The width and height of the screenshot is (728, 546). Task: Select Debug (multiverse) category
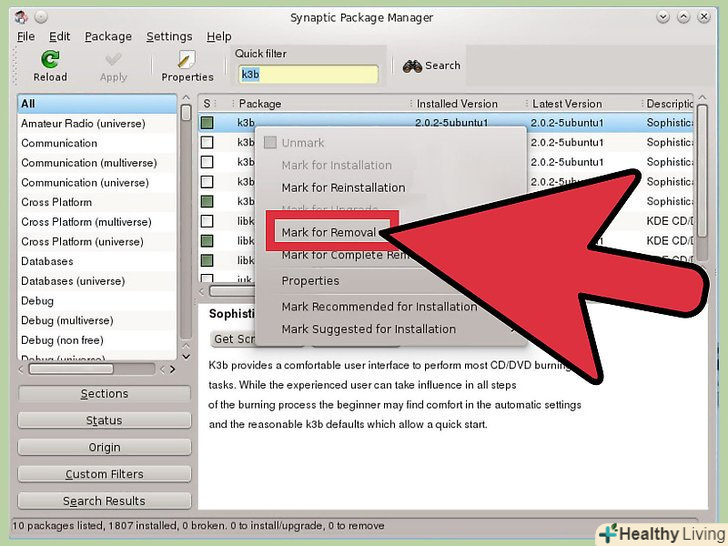pos(97,321)
